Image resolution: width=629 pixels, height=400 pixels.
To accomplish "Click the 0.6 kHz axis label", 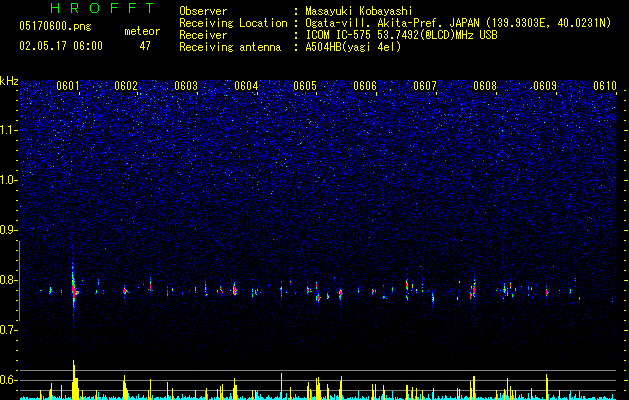I will (x=9, y=380).
